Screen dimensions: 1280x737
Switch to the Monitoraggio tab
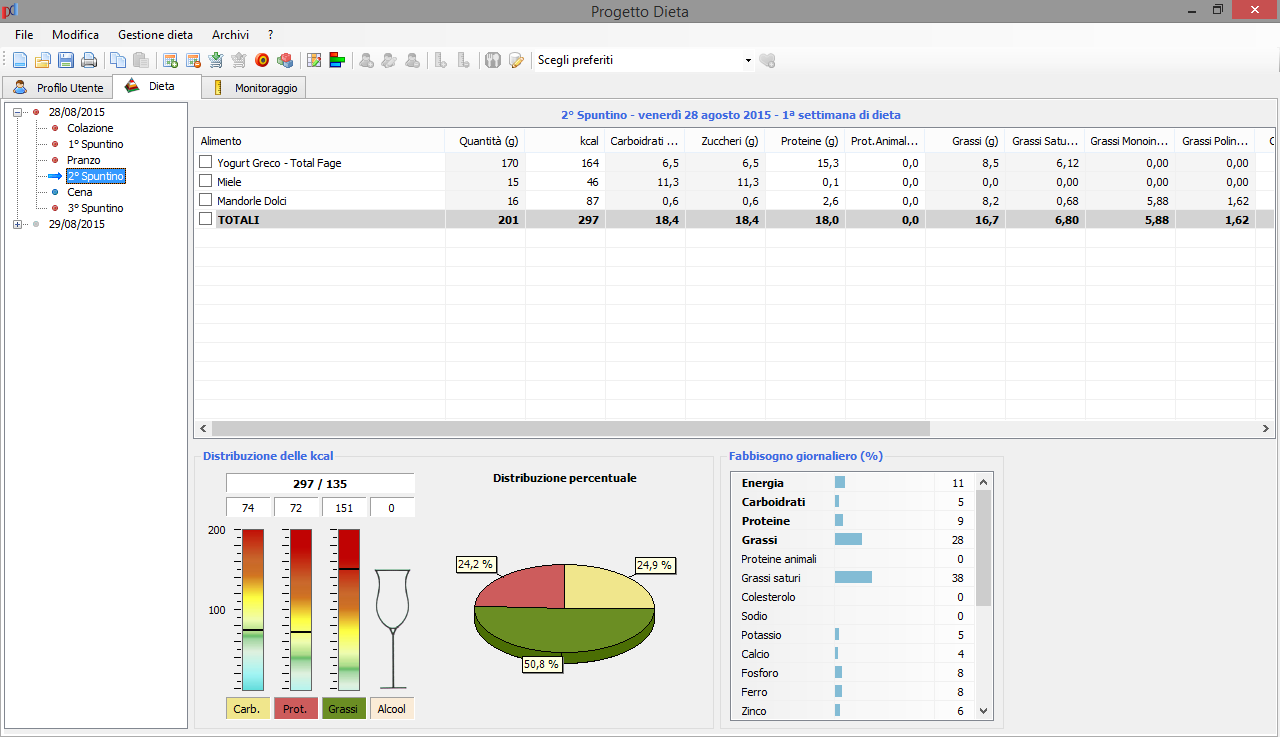pyautogui.click(x=265, y=88)
